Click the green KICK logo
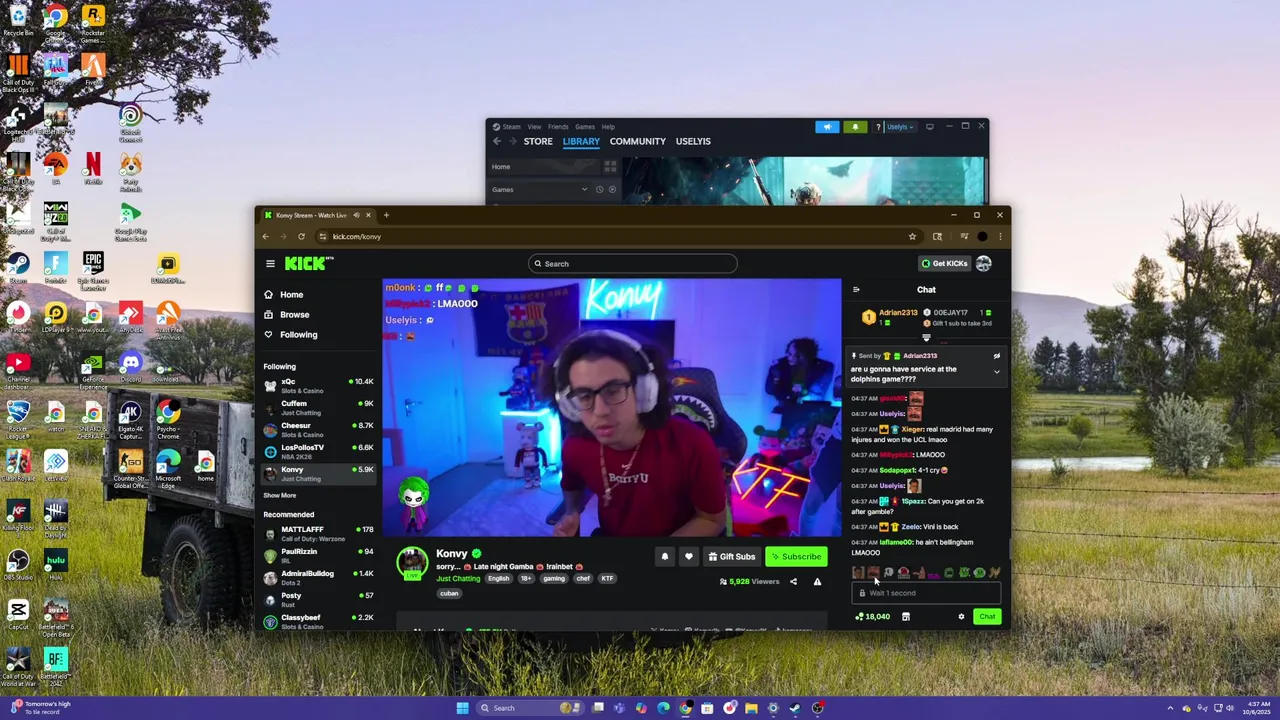The image size is (1280, 720). (x=308, y=263)
